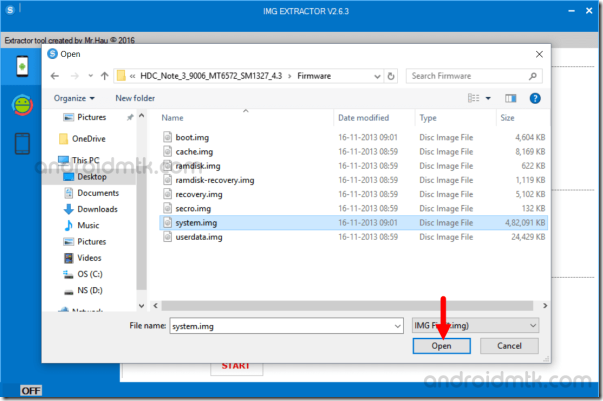The image size is (603, 401).
Task: Minimize the IMG Extractor window
Action: tap(571, 11)
